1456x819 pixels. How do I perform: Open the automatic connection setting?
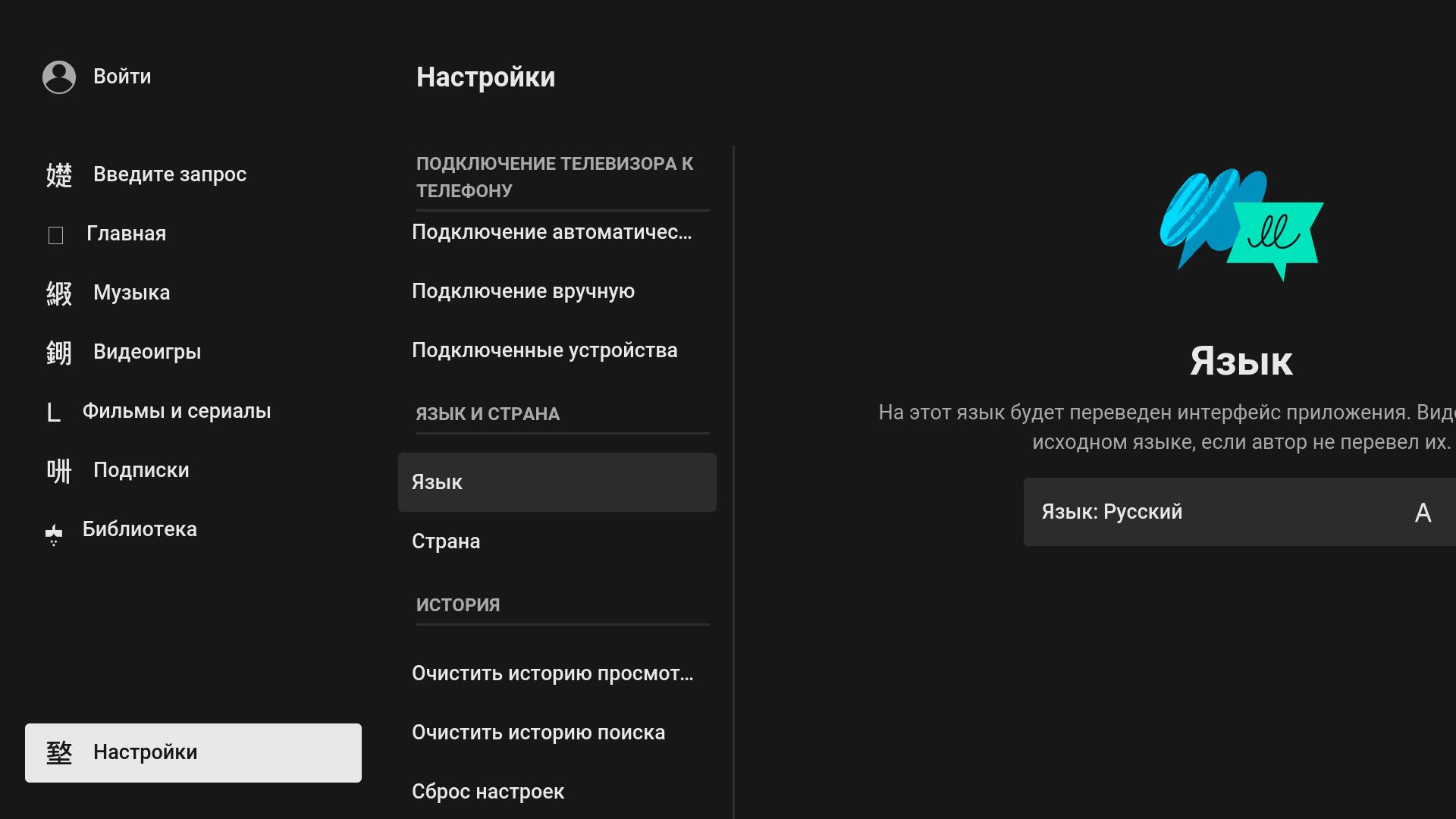(x=552, y=232)
